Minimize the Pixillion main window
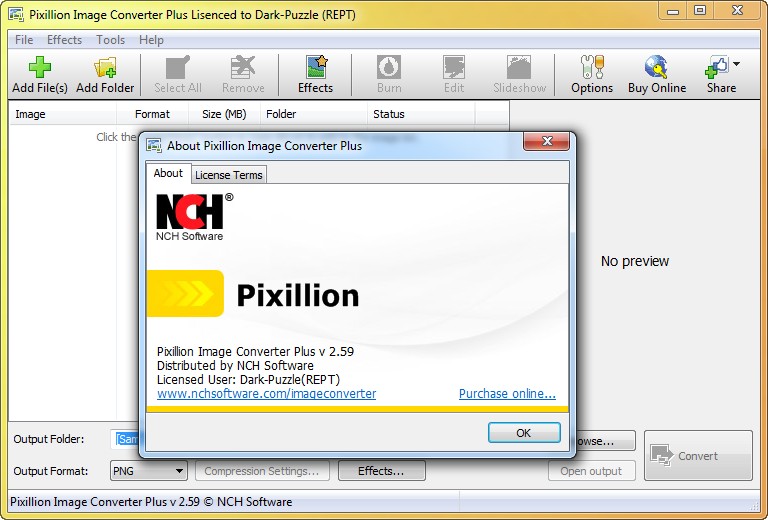 673,11
